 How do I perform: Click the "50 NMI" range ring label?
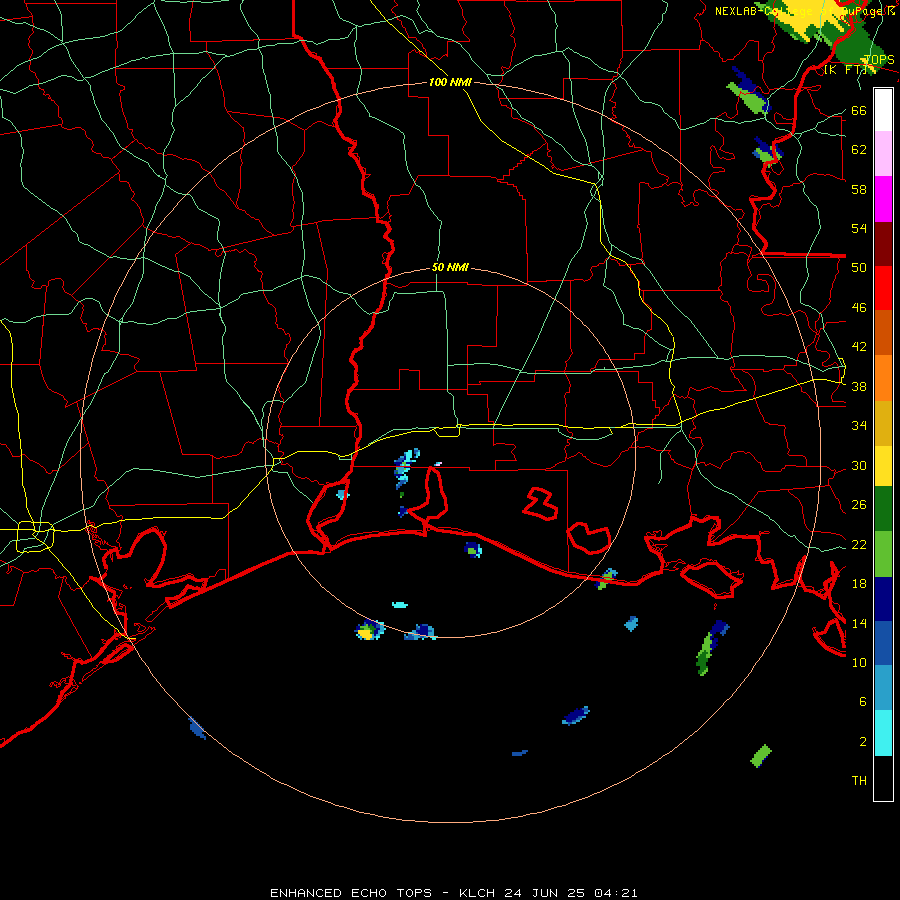click(450, 267)
